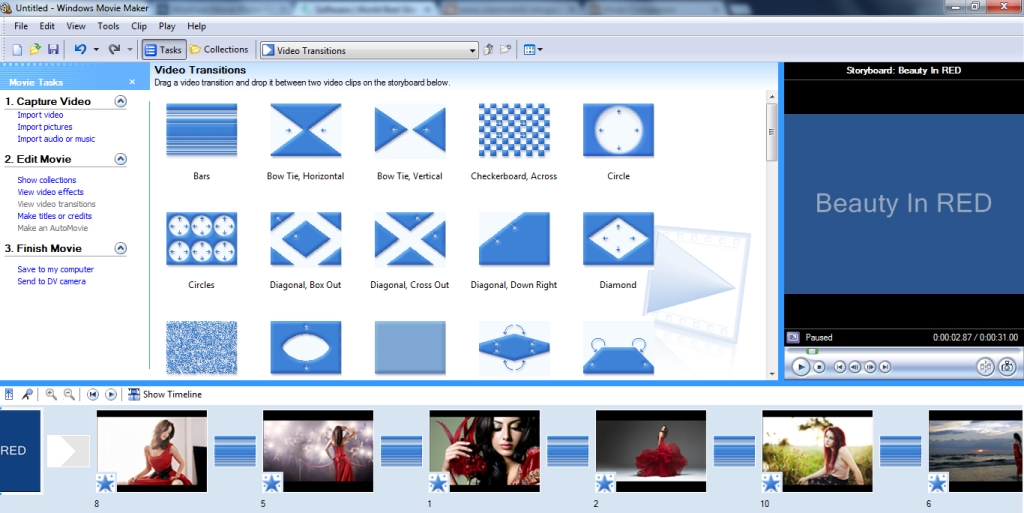
Task: Open the Tools menu
Action: pyautogui.click(x=108, y=26)
